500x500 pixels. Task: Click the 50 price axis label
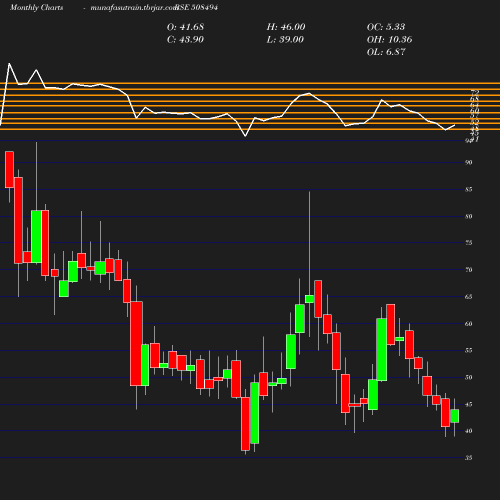coord(469,377)
